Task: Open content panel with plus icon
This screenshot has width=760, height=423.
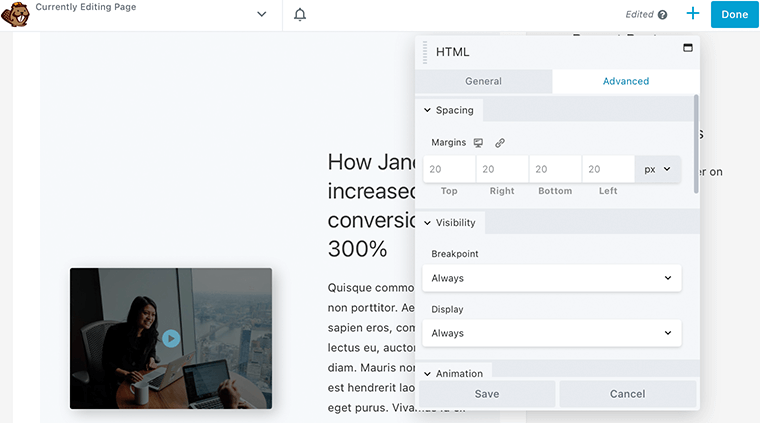Action: click(x=693, y=14)
